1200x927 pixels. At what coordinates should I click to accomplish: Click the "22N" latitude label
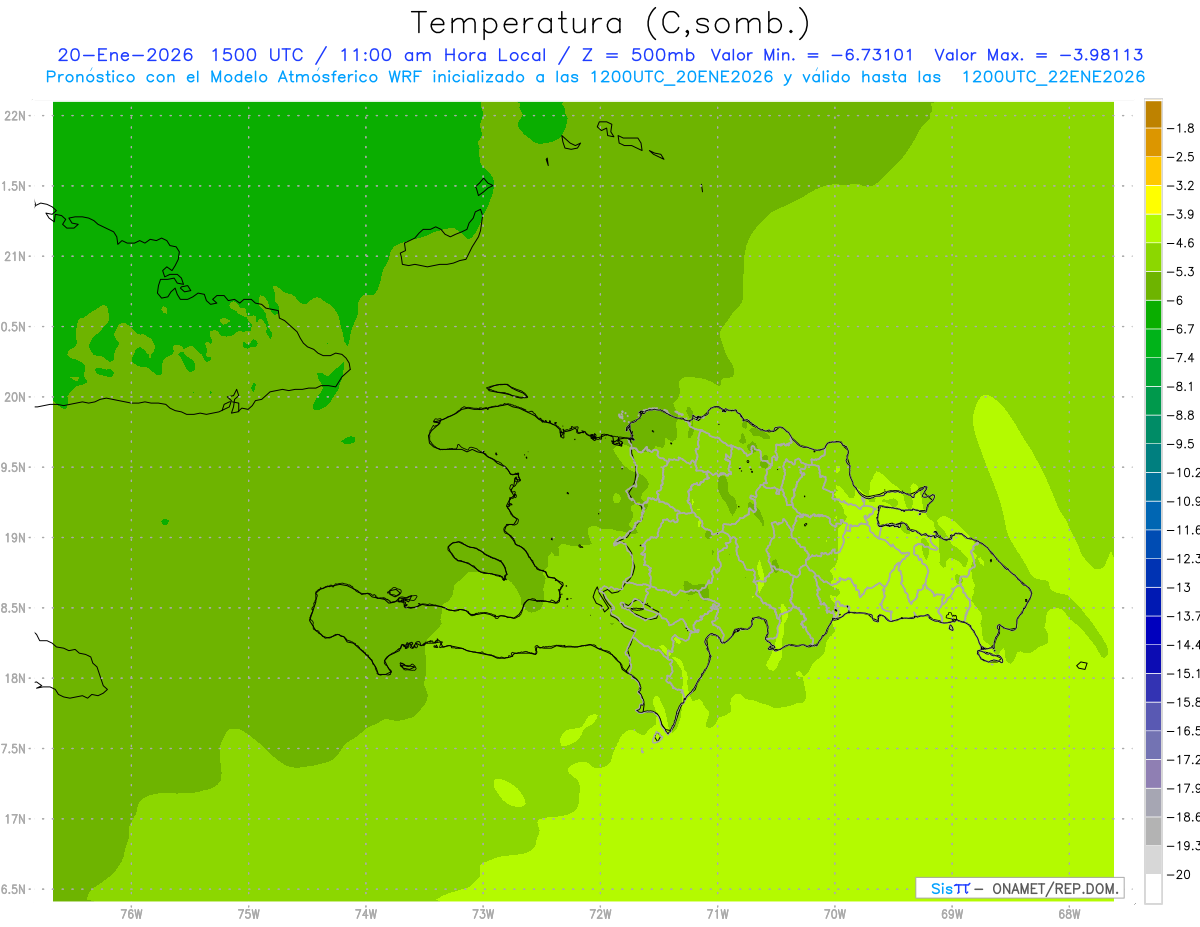(x=16, y=116)
